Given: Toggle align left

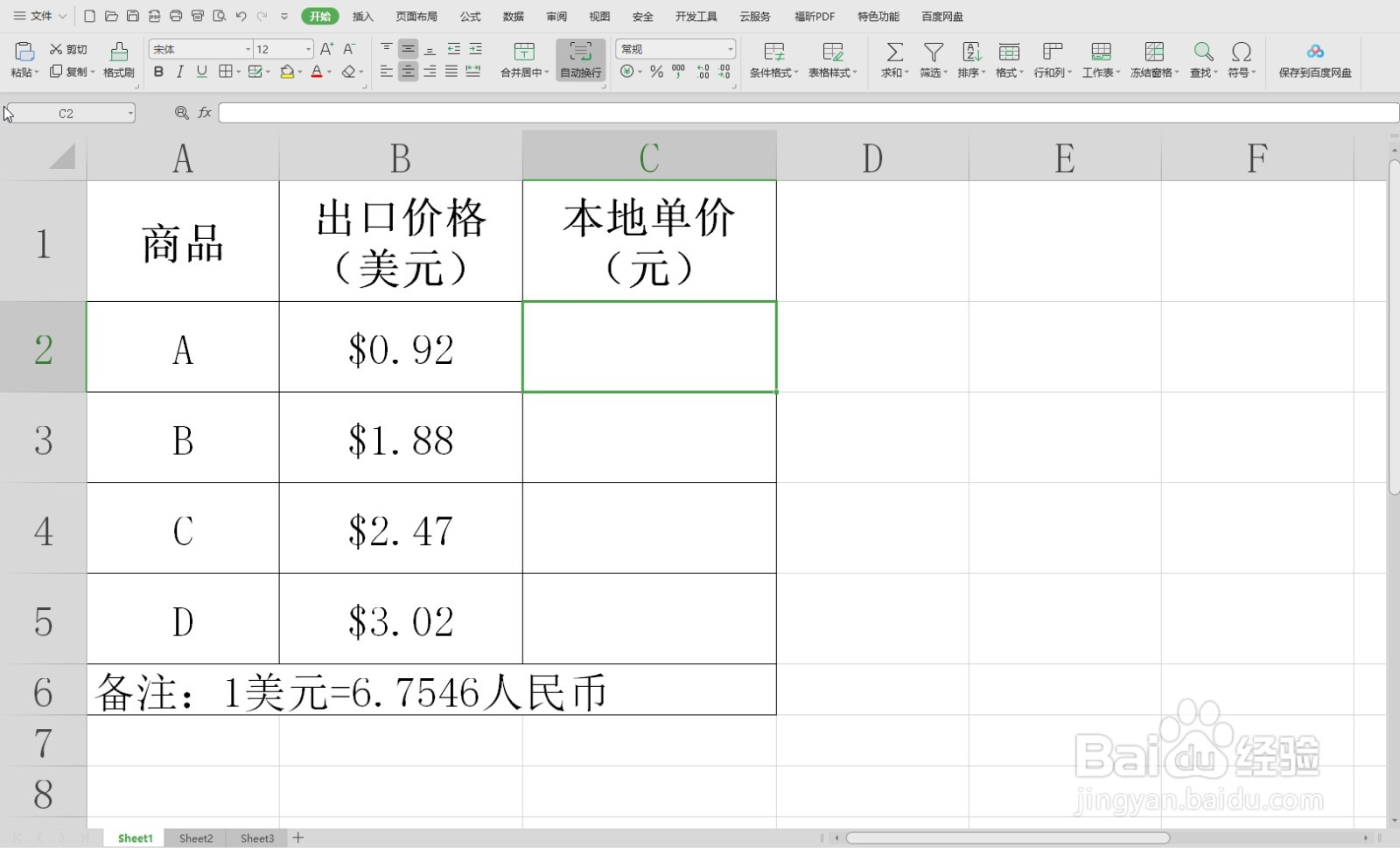Looking at the screenshot, I should point(386,72).
